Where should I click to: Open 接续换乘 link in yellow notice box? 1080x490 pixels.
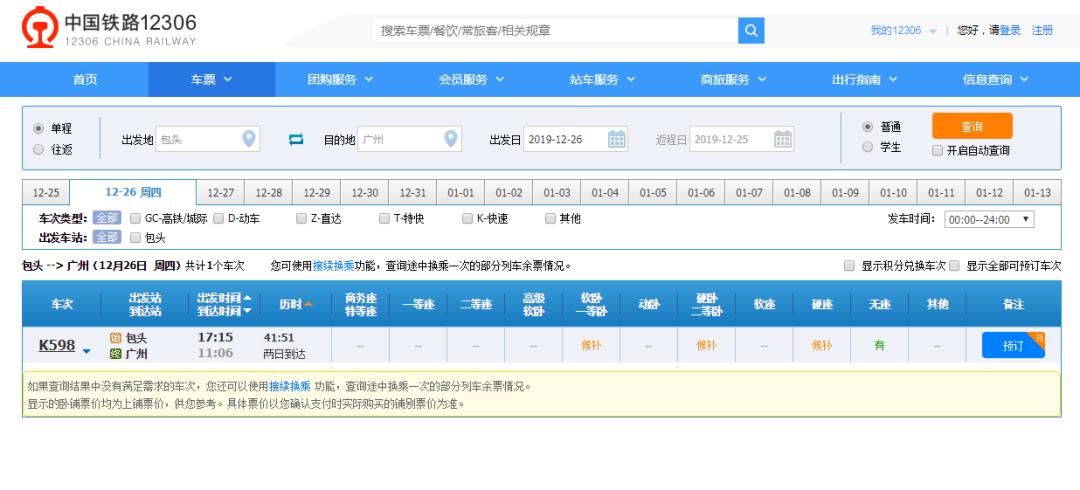[x=290, y=387]
